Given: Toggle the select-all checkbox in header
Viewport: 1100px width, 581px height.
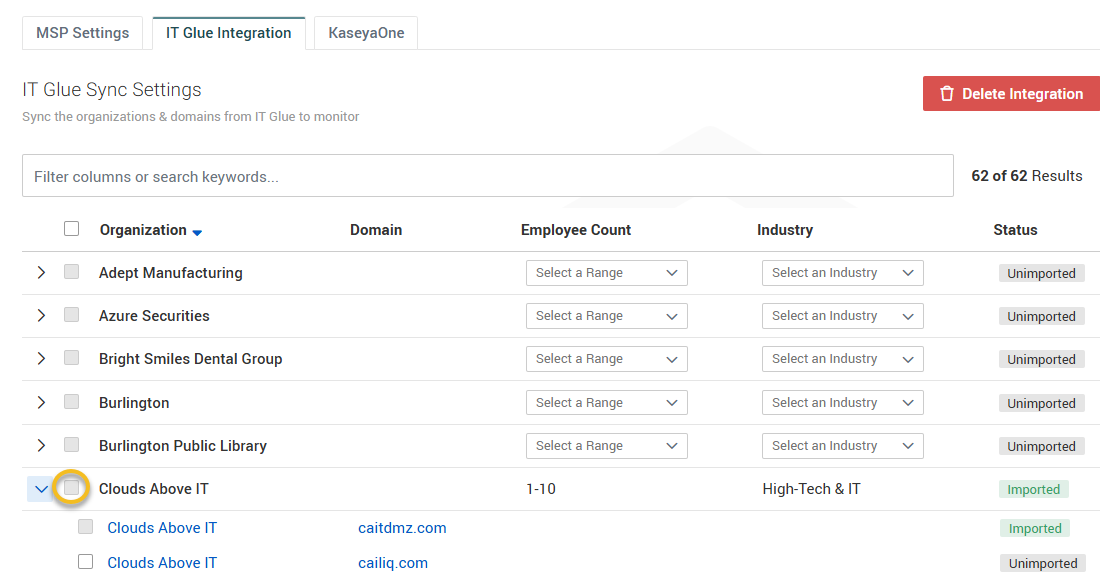Looking at the screenshot, I should pyautogui.click(x=71, y=229).
